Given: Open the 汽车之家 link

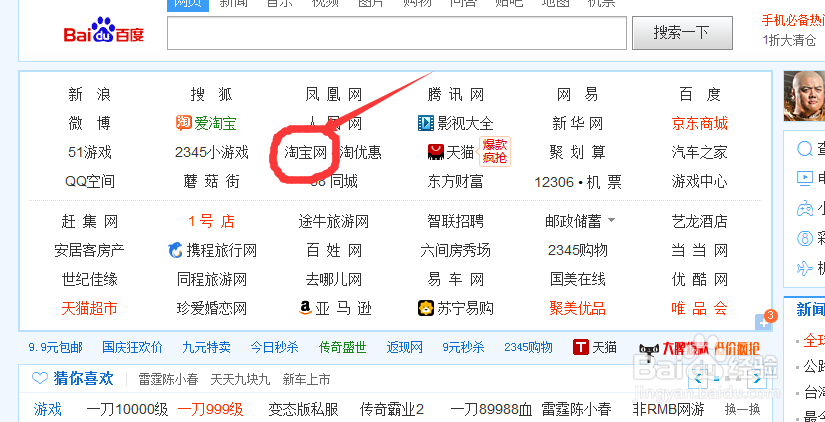Looking at the screenshot, I should pos(700,153).
